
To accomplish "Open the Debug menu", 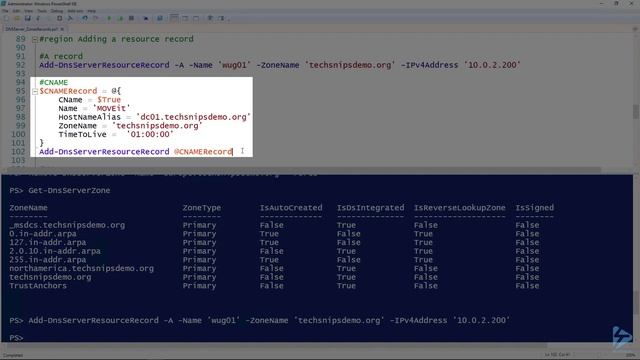I will [57, 11].
